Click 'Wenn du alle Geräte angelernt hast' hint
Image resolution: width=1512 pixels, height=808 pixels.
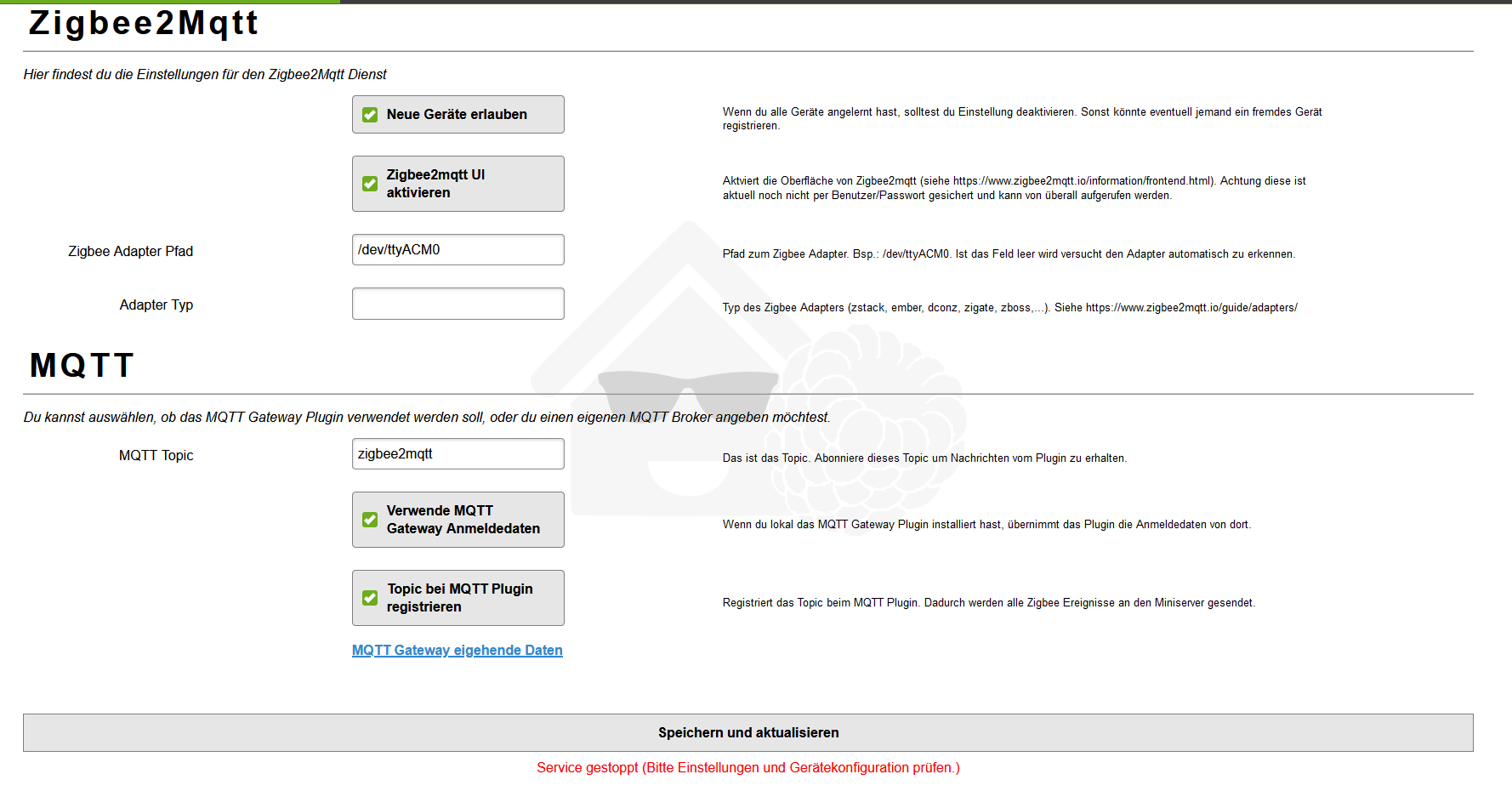[x=1022, y=119]
